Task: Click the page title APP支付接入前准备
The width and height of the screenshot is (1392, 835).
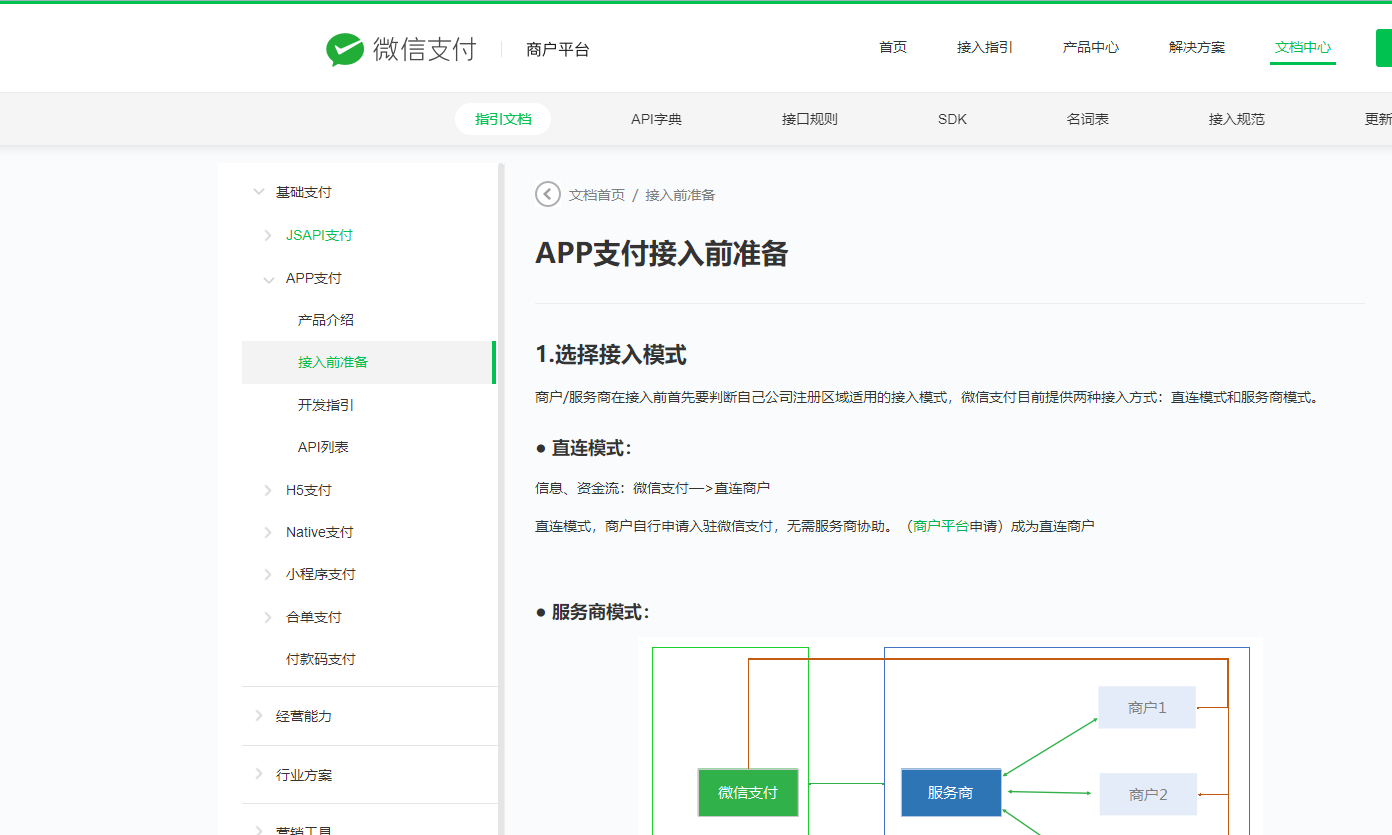Action: (662, 254)
